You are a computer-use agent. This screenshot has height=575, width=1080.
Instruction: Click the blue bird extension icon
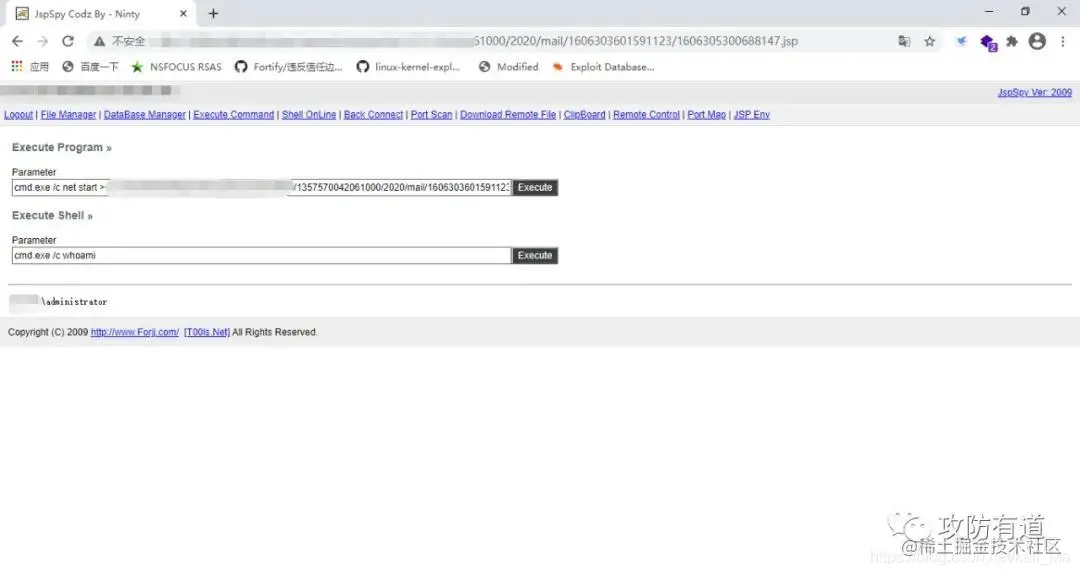click(x=962, y=41)
